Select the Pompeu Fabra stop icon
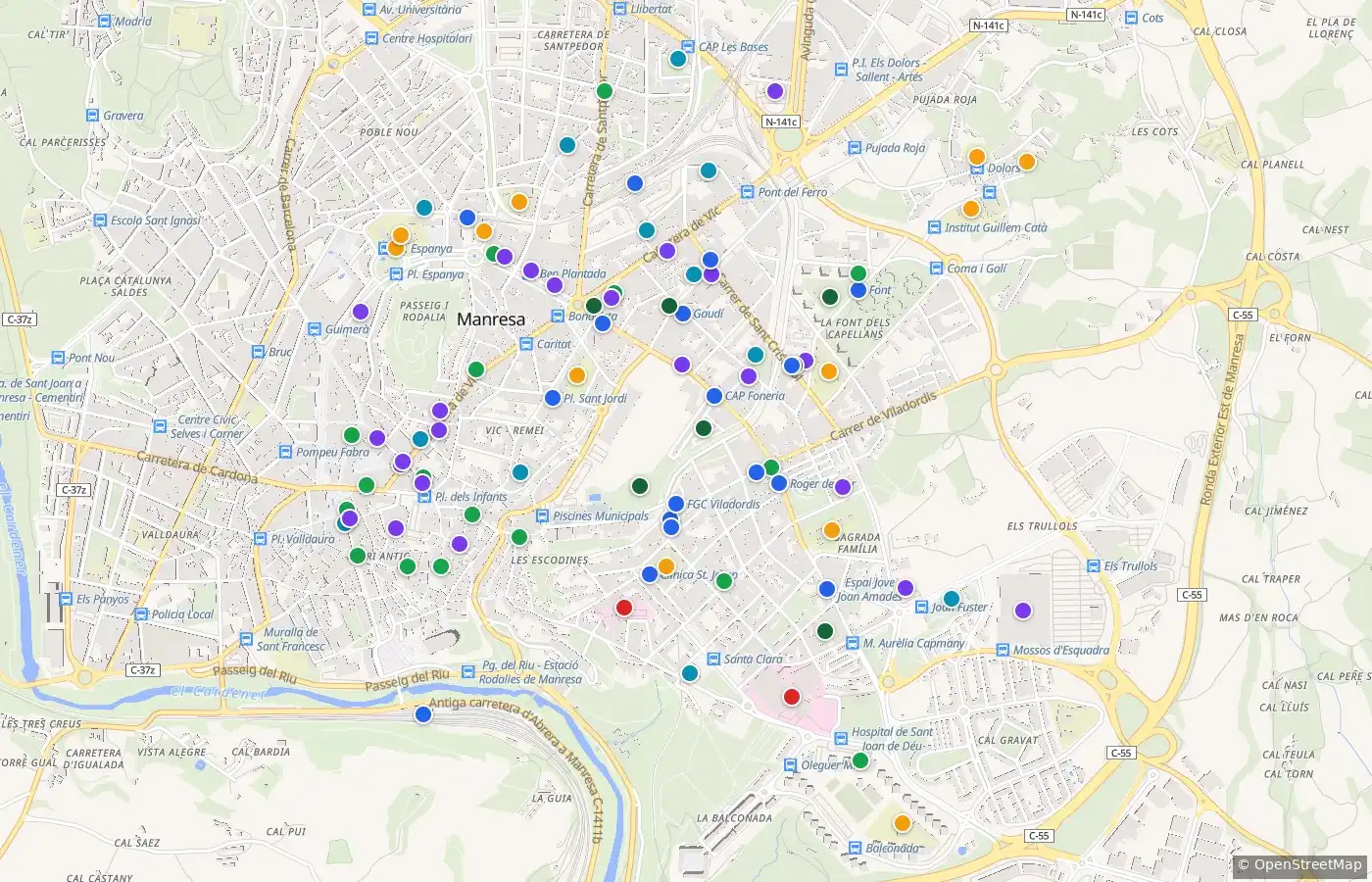The height and width of the screenshot is (882, 1372). click(x=285, y=452)
